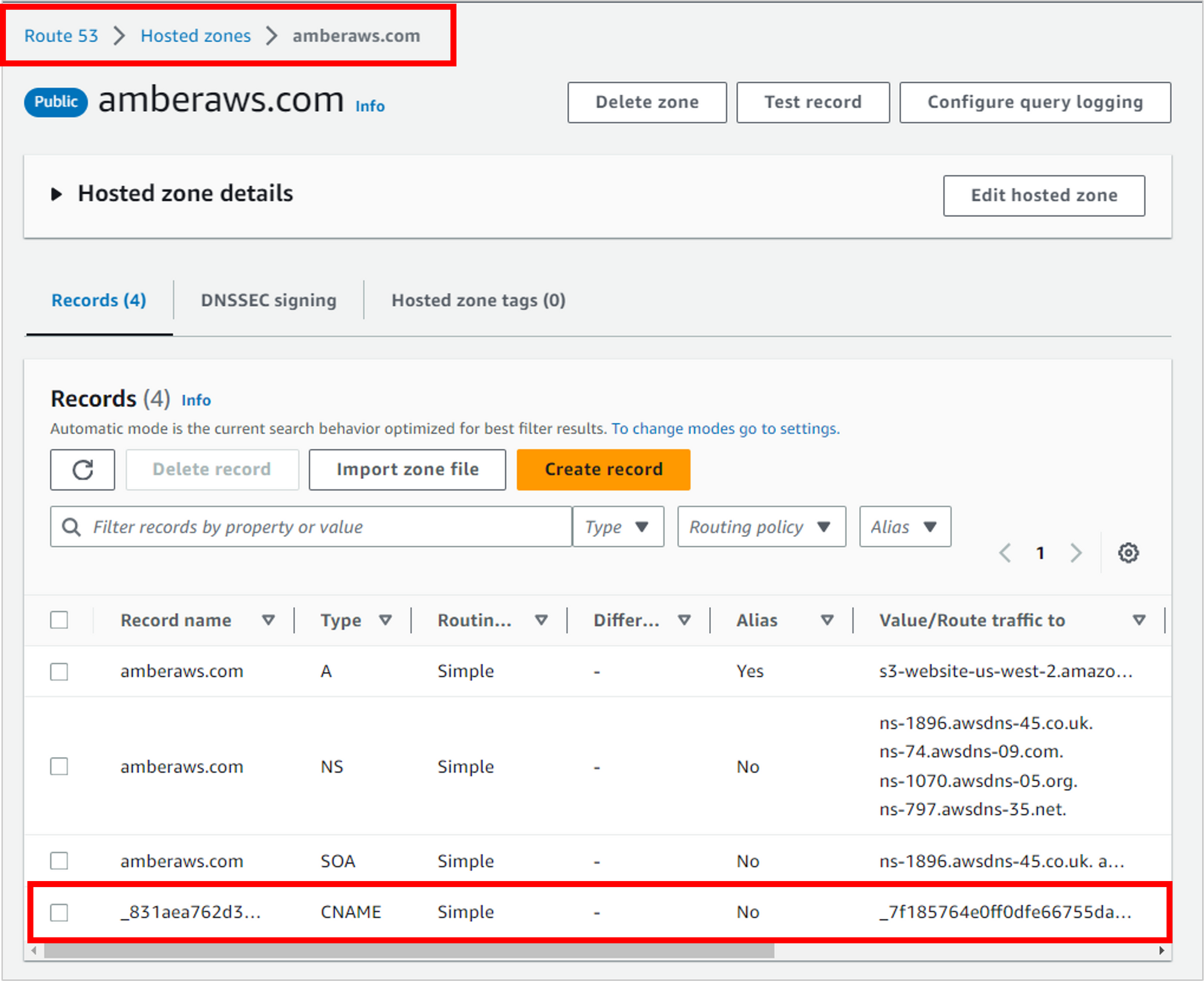Click the s3-website-us-west-2.amazo... value

click(1005, 671)
